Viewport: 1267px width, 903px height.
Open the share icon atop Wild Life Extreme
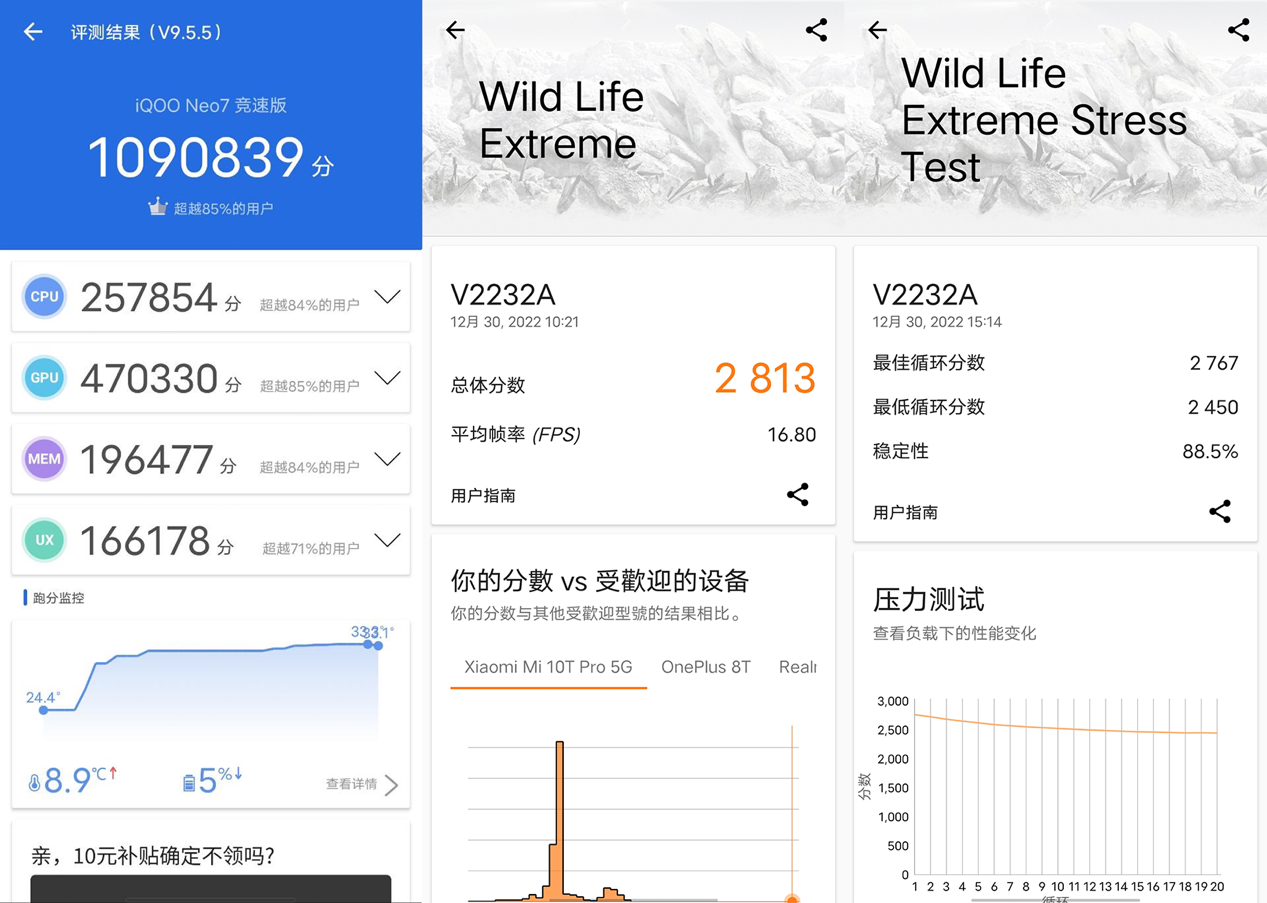[817, 30]
